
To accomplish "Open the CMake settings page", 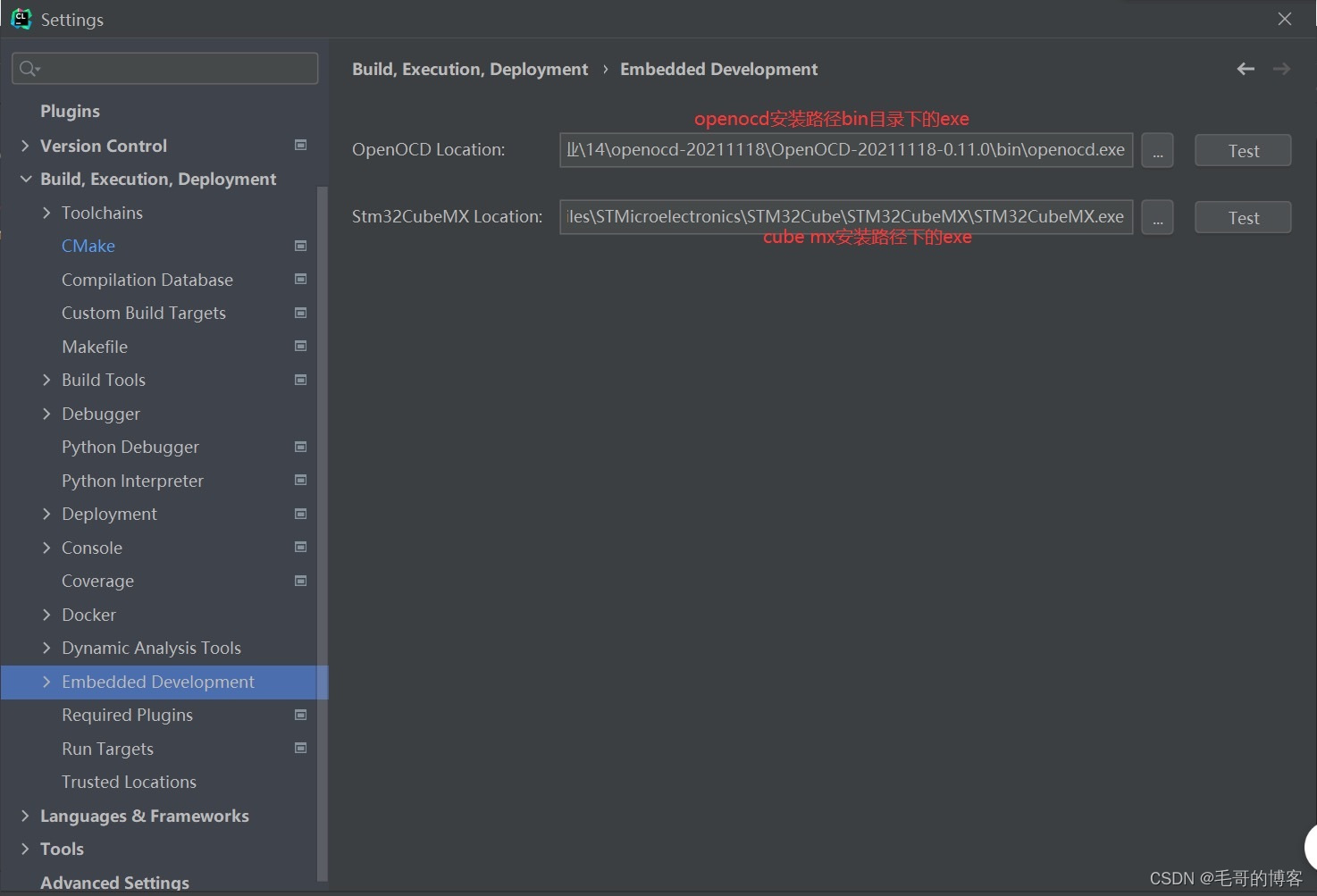I will point(88,246).
